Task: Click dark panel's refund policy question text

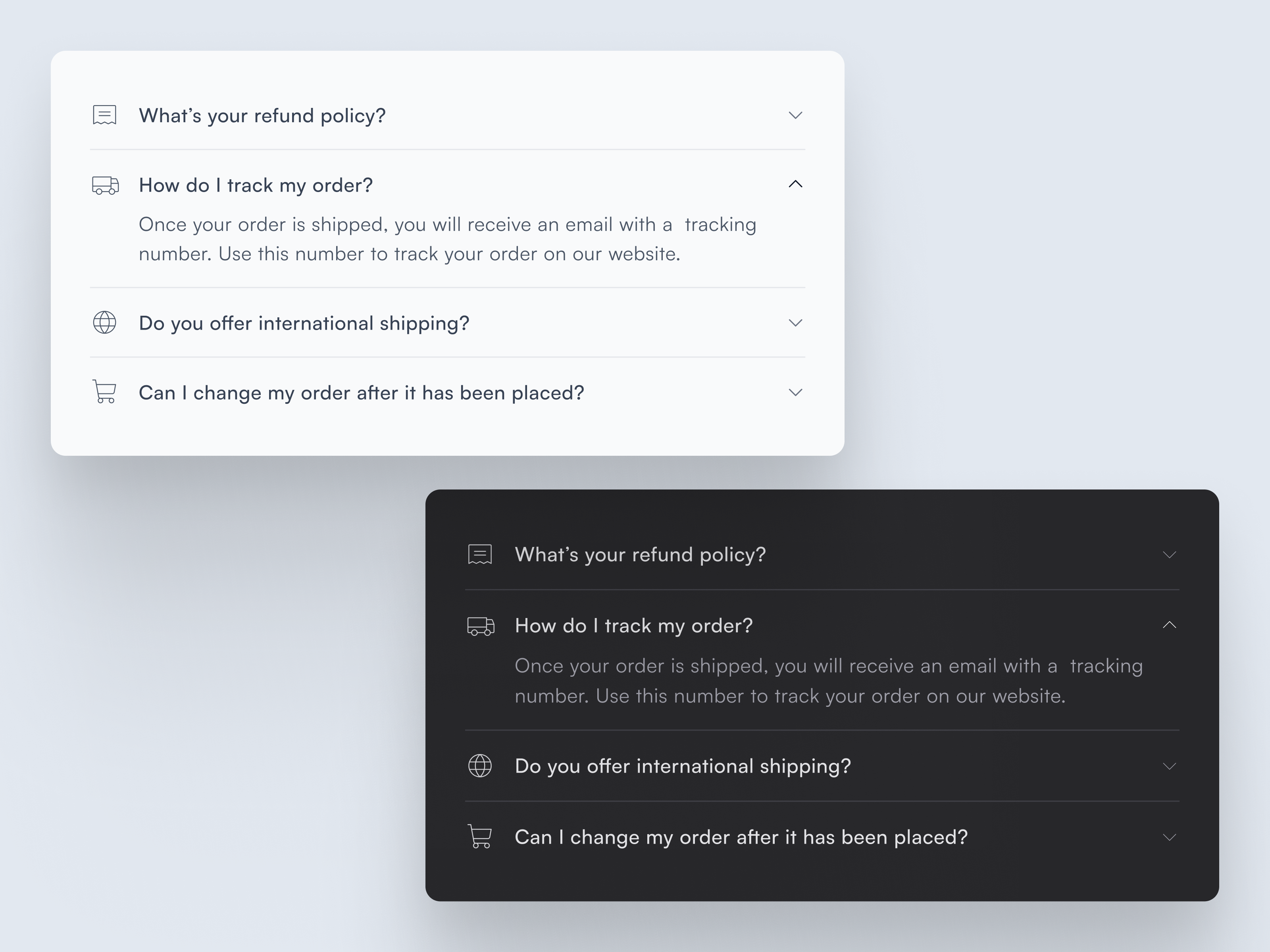Action: [x=640, y=554]
